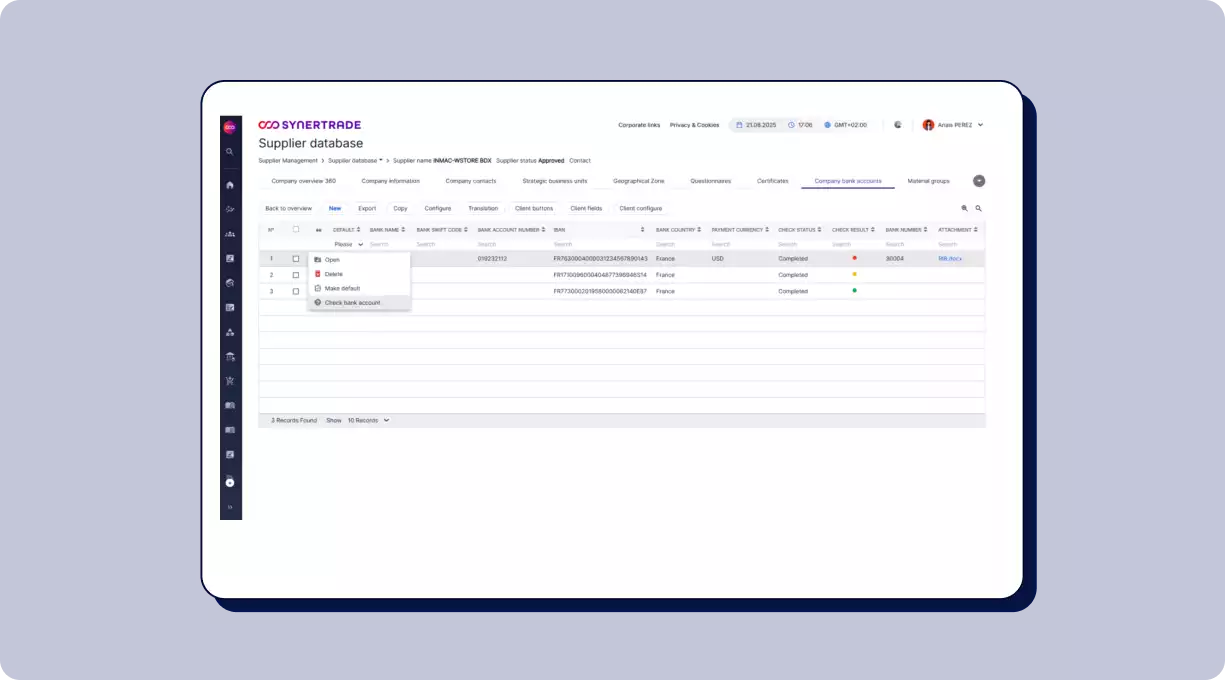The width and height of the screenshot is (1225, 680).
Task: Click the zoom-in magnifier above the table
Action: pyautogui.click(x=964, y=208)
